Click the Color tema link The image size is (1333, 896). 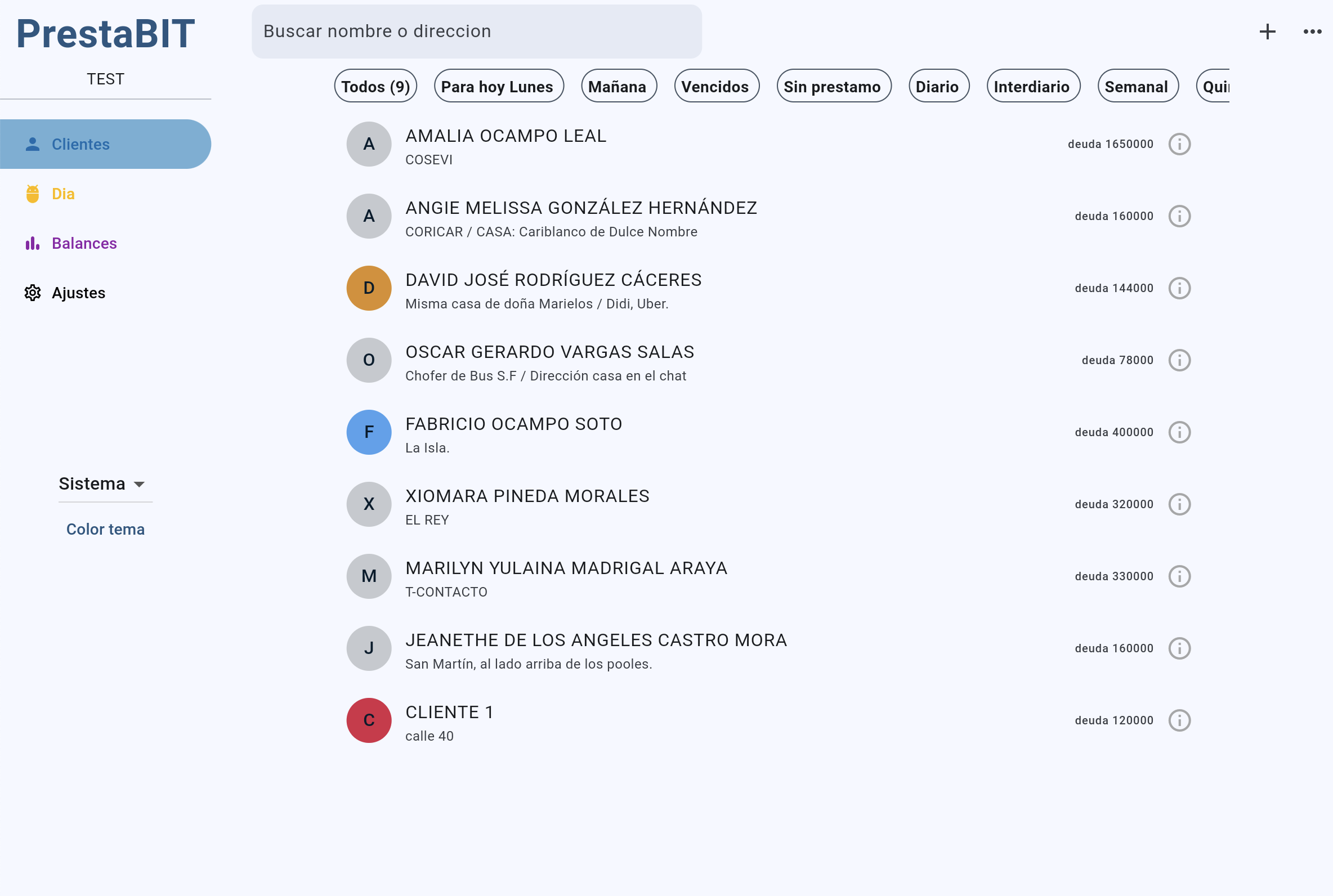click(105, 529)
